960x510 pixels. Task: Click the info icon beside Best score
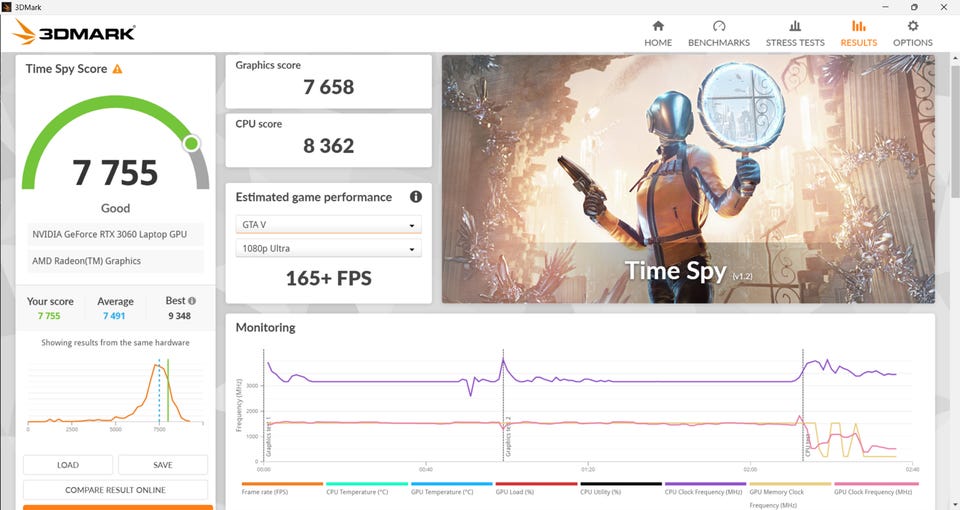[192, 301]
